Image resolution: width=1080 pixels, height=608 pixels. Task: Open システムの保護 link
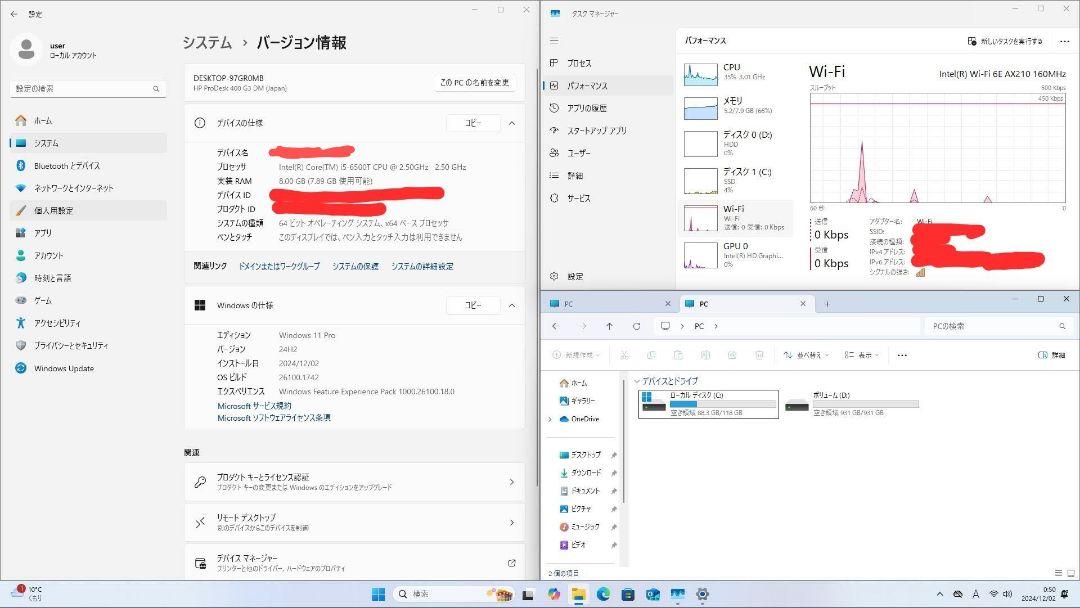pos(355,266)
